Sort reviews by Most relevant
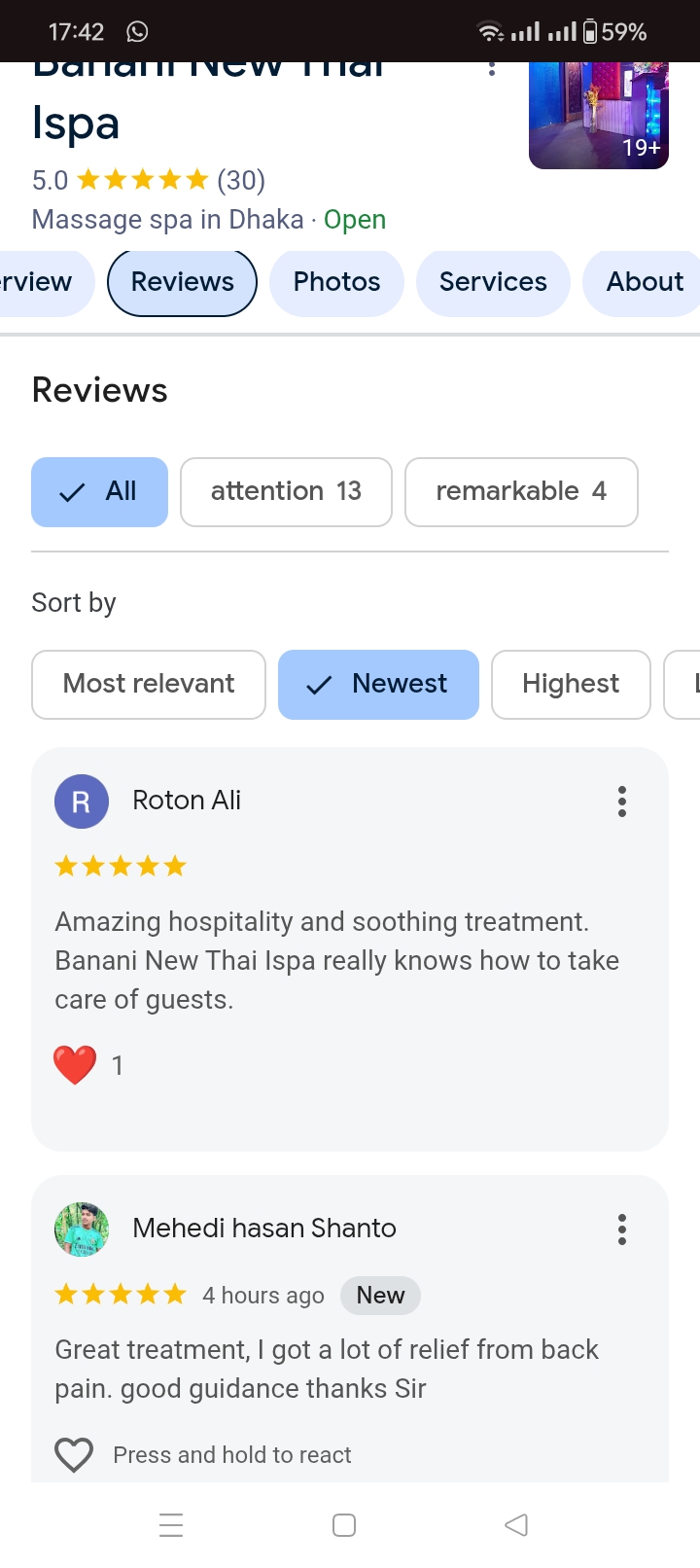The image size is (700, 1568). click(149, 685)
